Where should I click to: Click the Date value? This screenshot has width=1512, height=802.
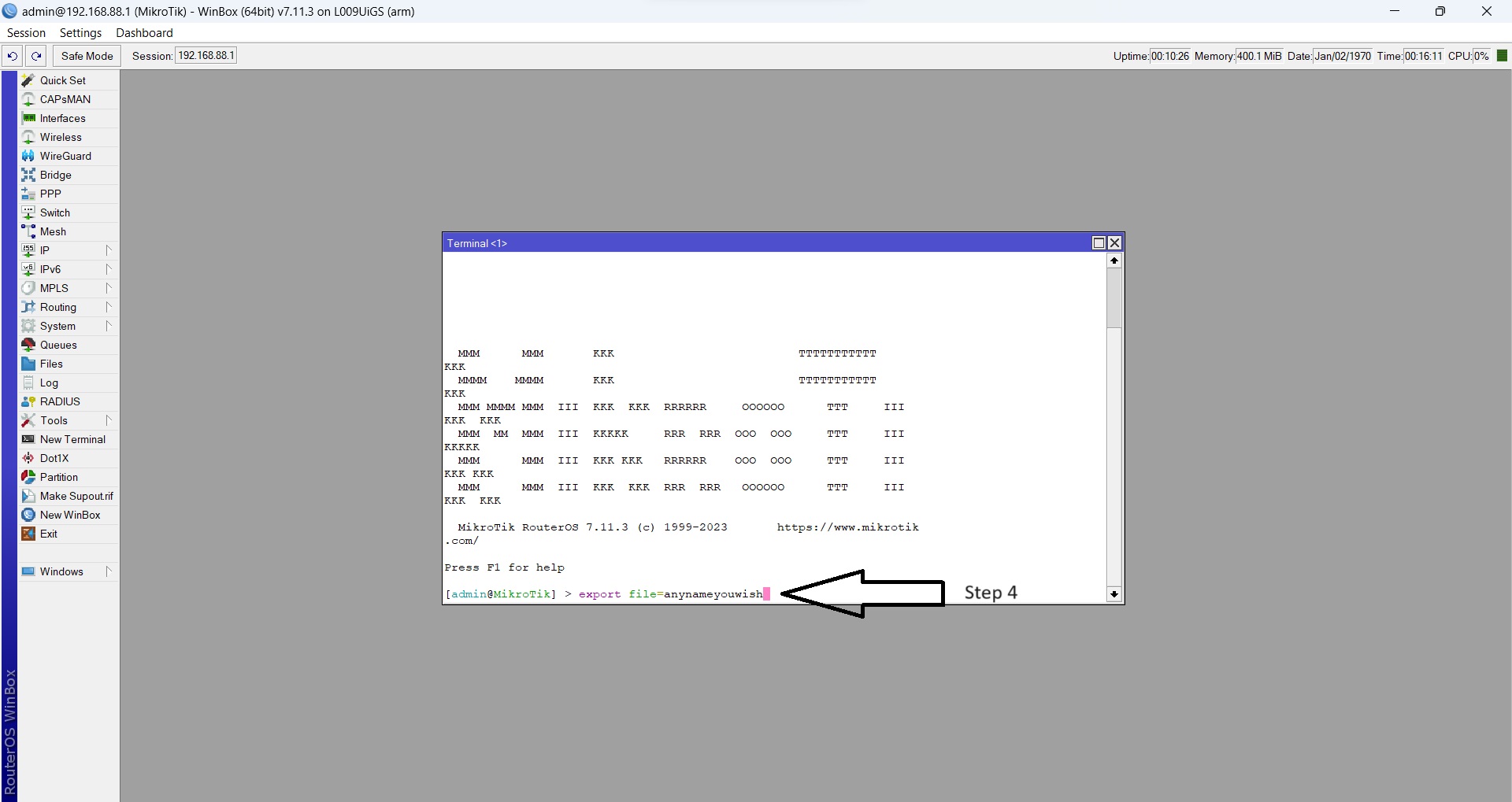pos(1343,56)
